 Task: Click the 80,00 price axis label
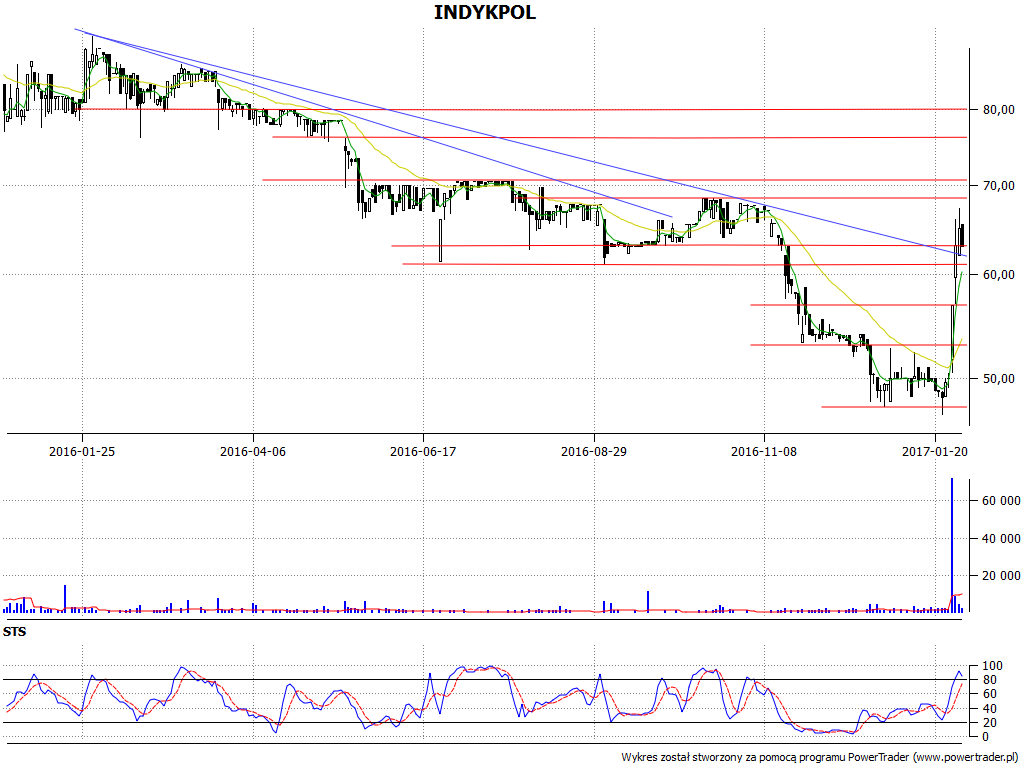point(999,110)
